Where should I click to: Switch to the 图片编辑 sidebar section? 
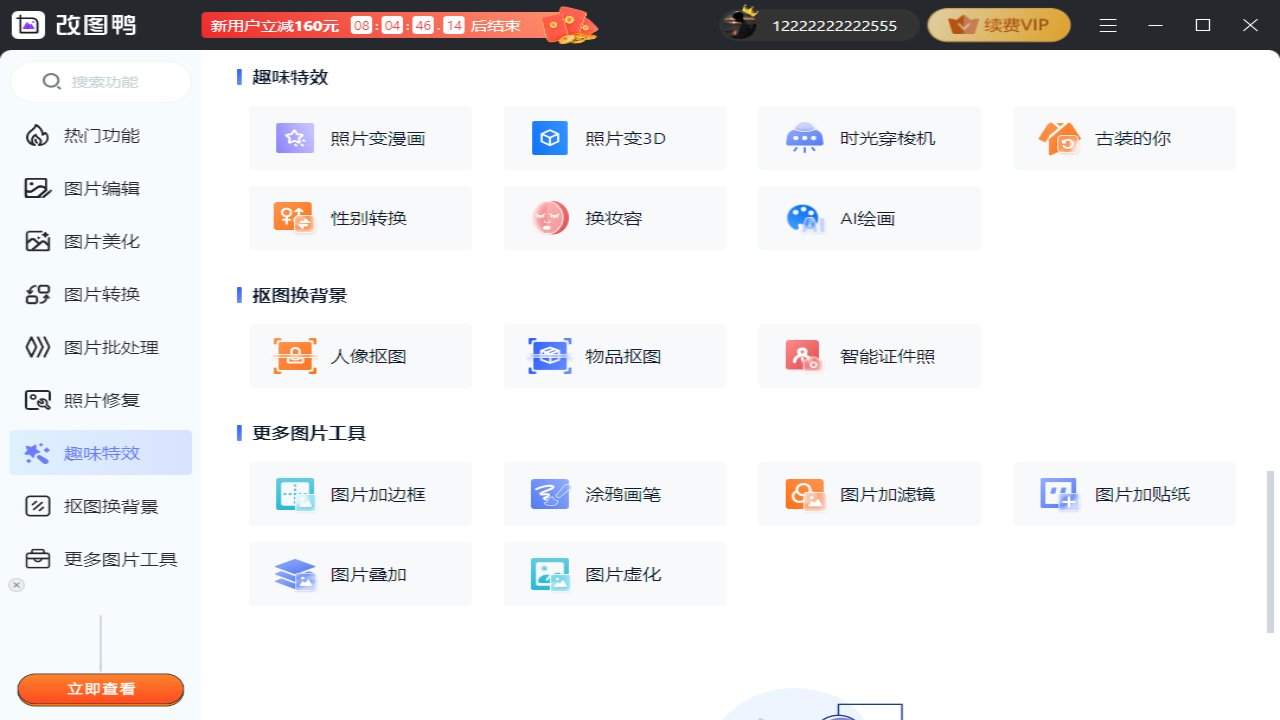click(100, 188)
